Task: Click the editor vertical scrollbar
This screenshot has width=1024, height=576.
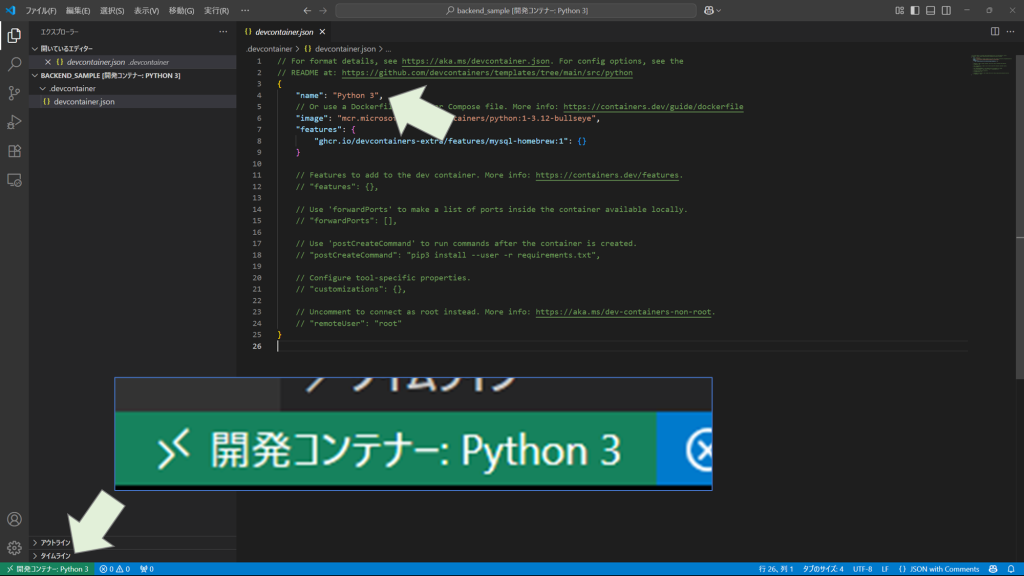Action: [1019, 216]
